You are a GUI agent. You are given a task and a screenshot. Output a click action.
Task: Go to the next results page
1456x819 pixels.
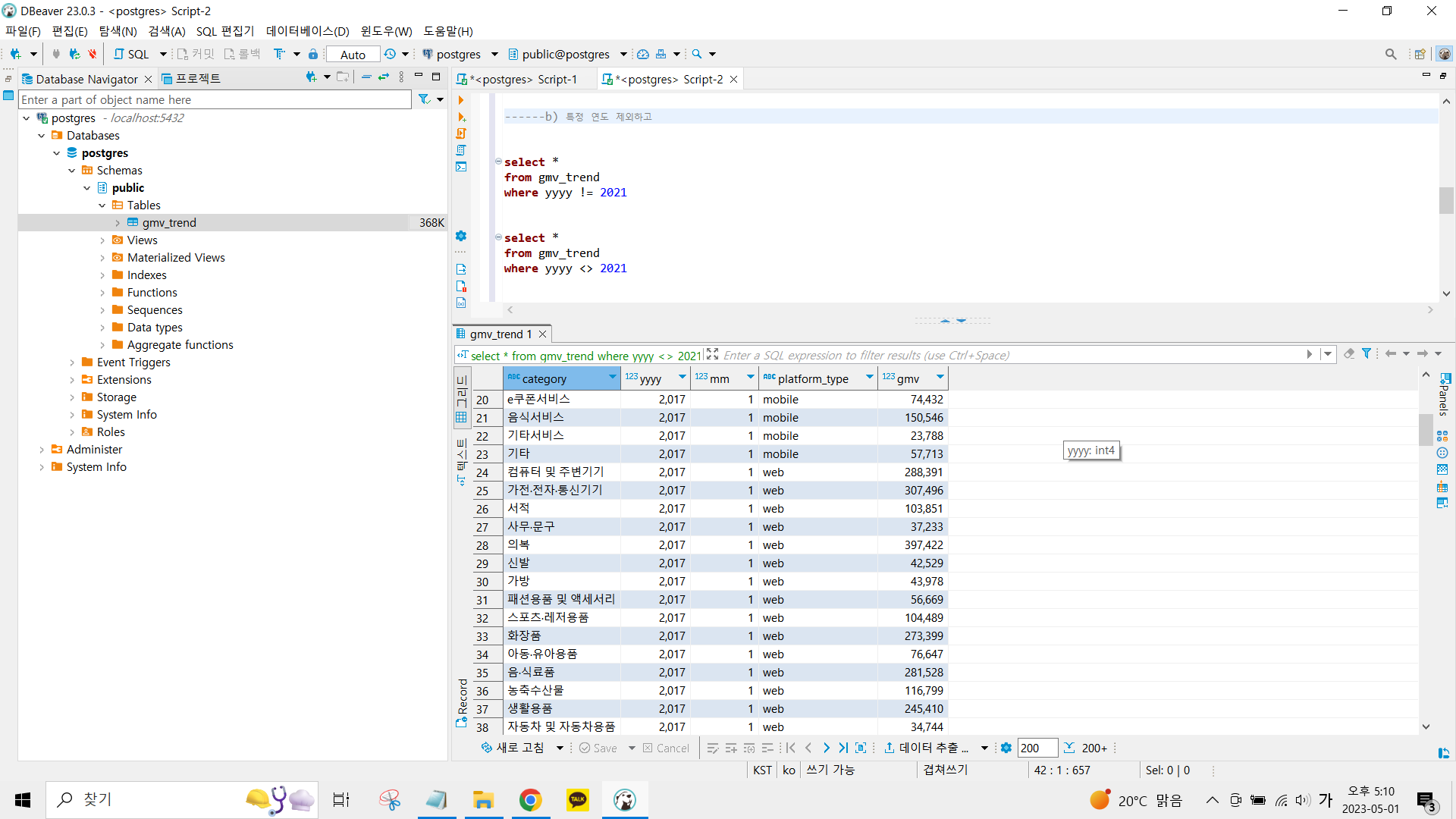coord(826,748)
